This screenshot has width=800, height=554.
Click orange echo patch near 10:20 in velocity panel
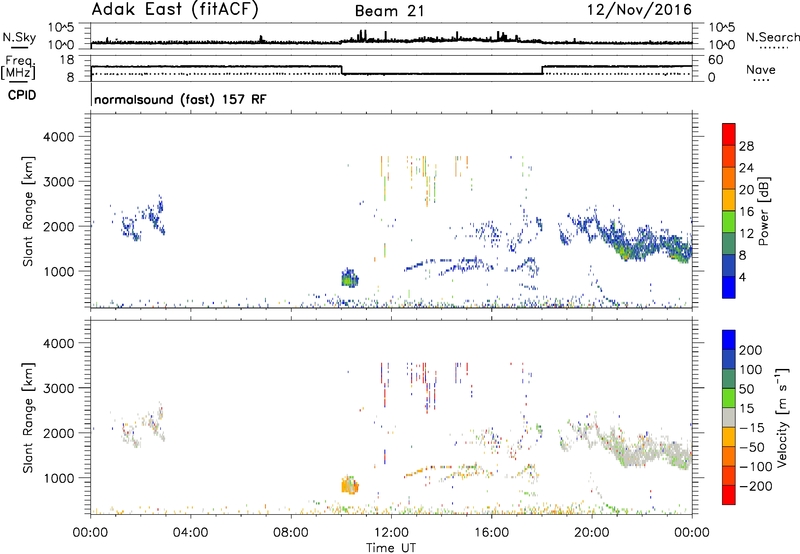(349, 485)
